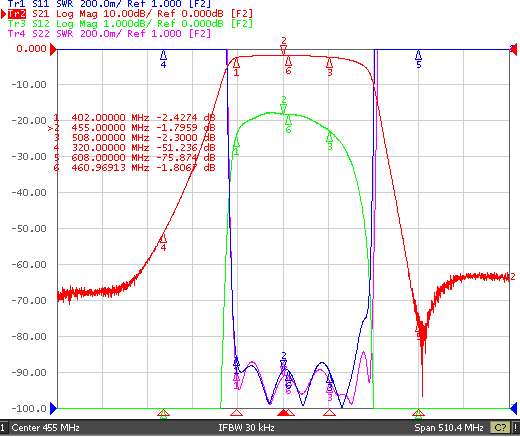The image size is (520, 437).
Task: Select the Tr1 S11 SWR trace label
Action: tap(109, 4)
